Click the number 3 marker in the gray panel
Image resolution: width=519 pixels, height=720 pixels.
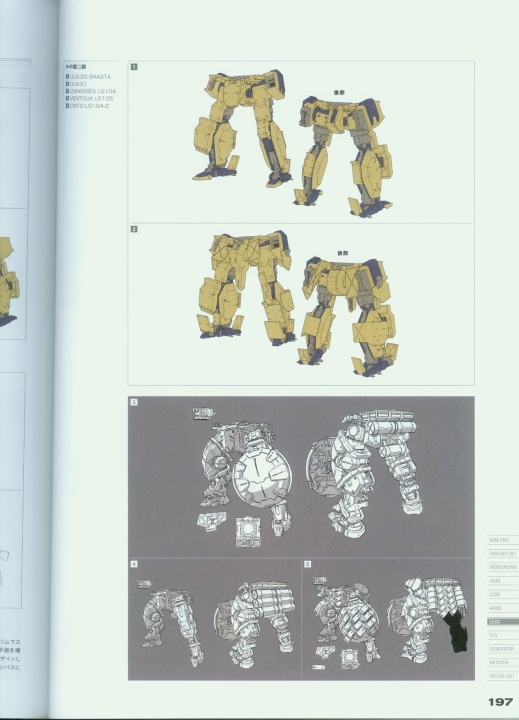(x=134, y=402)
